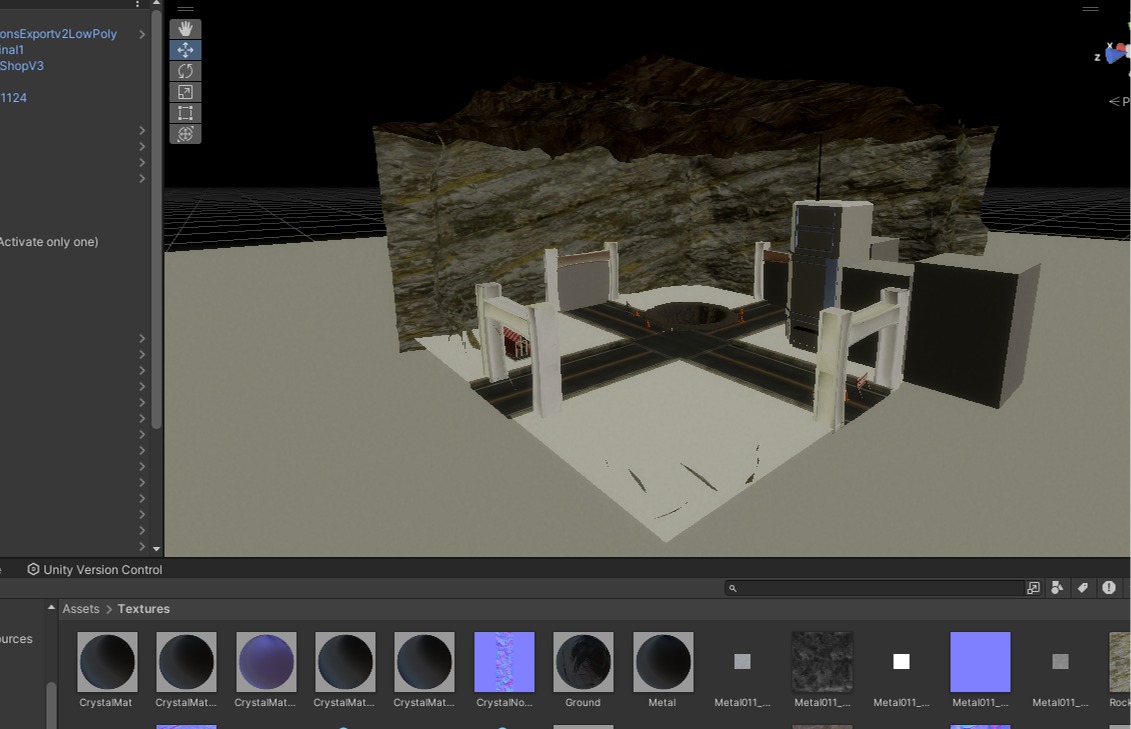Pick the combined Transform tool
This screenshot has width=1131, height=729.
pos(185,134)
